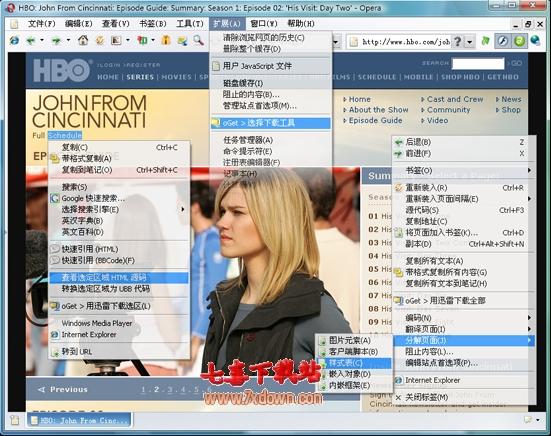The height and width of the screenshot is (436, 551).
Task: Click the page icon inside the address field
Action: [354, 42]
